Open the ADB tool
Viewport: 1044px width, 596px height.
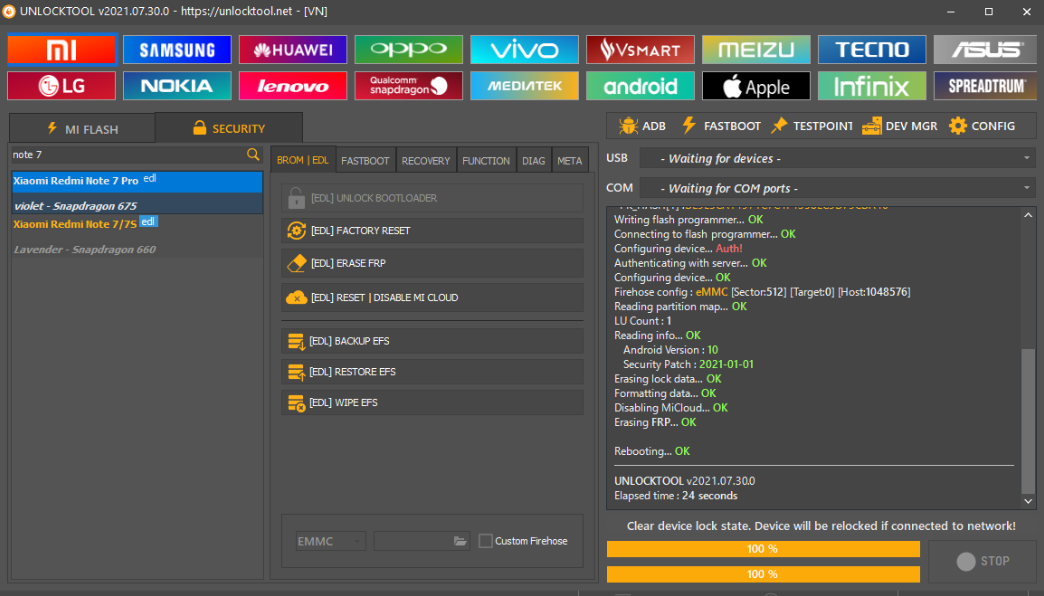[x=643, y=126]
